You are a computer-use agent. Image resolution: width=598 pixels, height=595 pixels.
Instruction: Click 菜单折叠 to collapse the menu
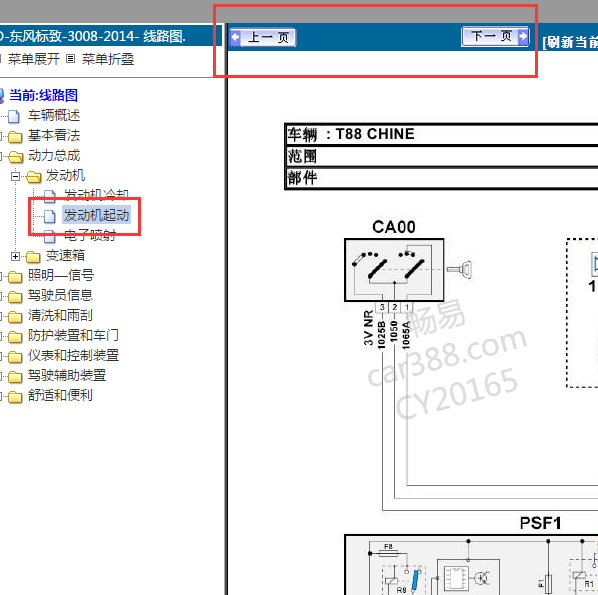coord(108,59)
